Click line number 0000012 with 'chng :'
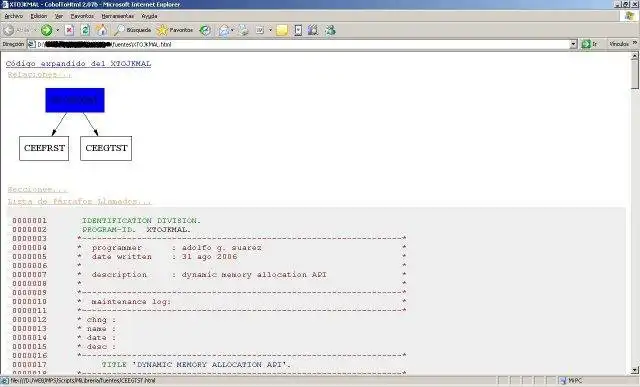The width and height of the screenshot is (640, 387). tap(29, 319)
